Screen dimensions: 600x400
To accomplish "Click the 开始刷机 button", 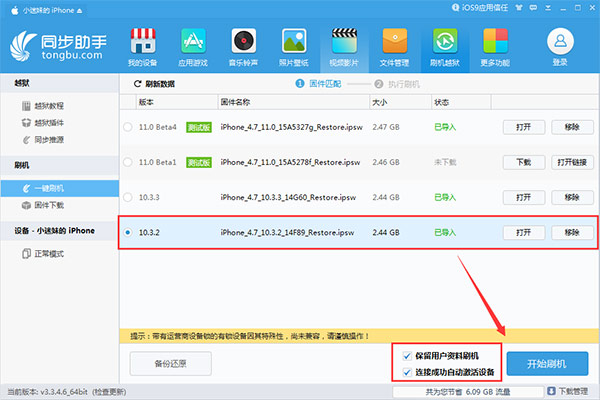I will 547,364.
